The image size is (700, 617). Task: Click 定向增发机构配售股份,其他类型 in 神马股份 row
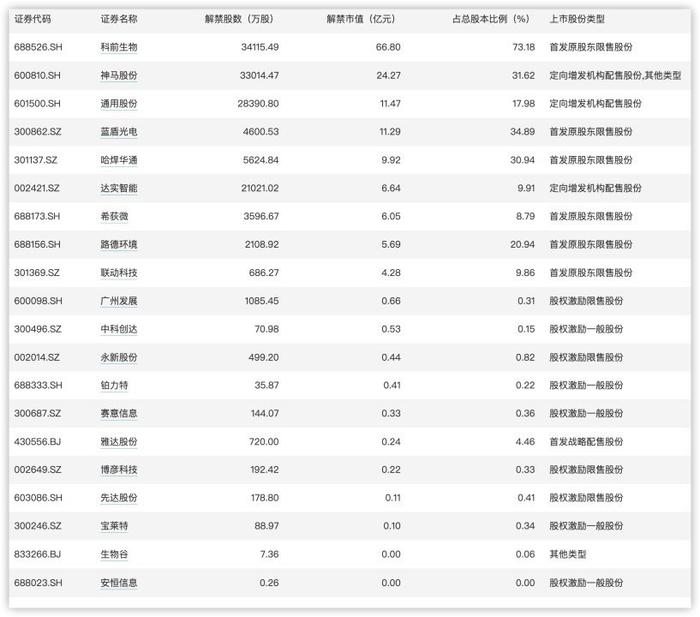pyautogui.click(x=615, y=75)
